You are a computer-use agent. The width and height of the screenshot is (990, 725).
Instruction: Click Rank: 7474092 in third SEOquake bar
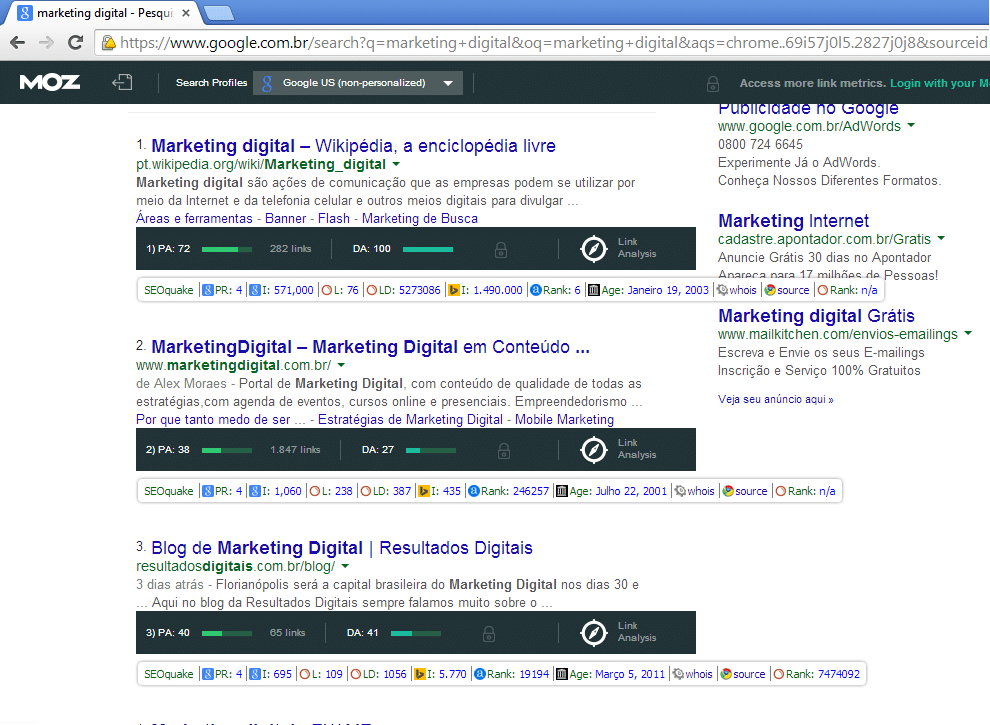(816, 674)
